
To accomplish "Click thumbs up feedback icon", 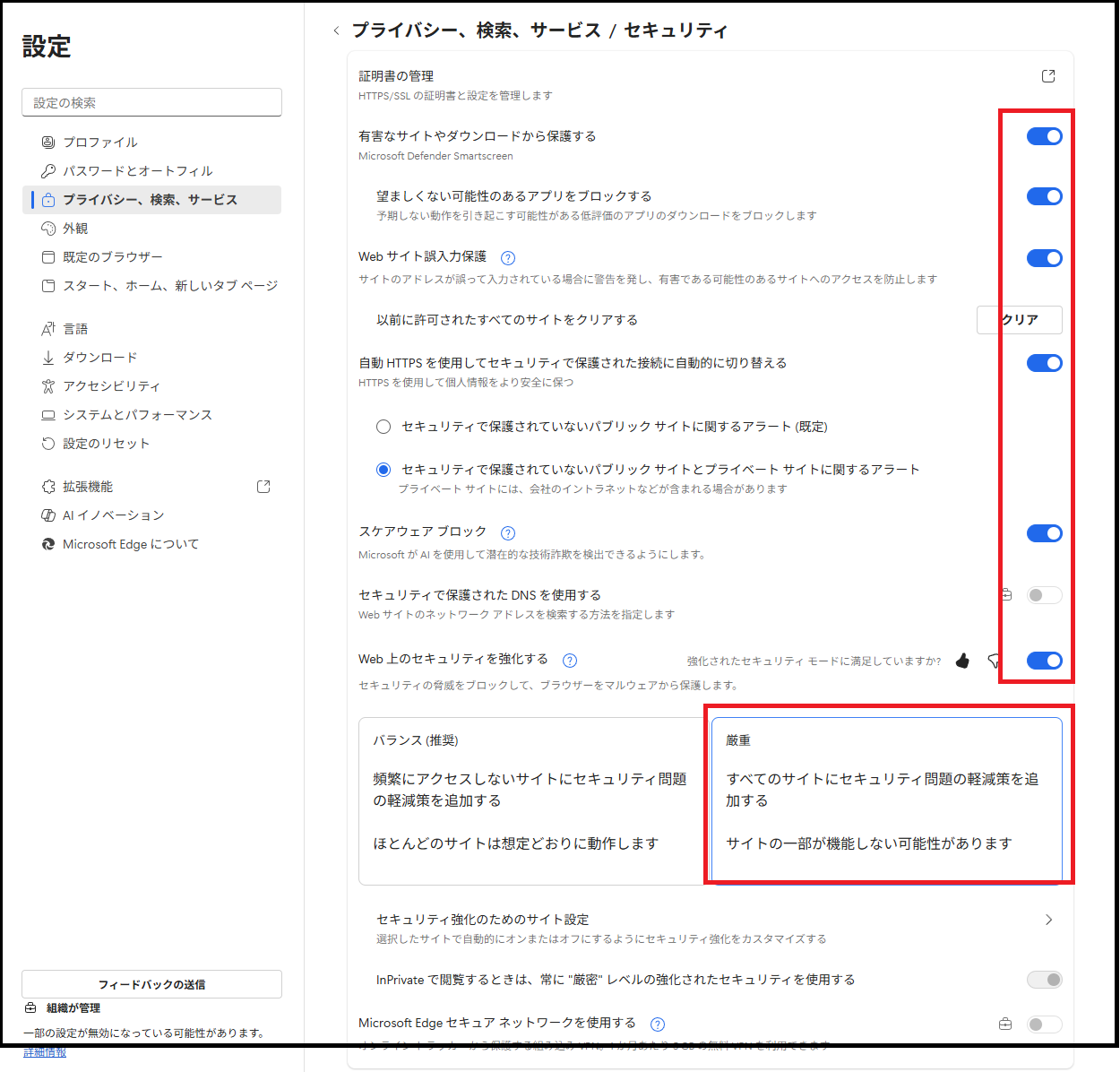I will pos(962,661).
